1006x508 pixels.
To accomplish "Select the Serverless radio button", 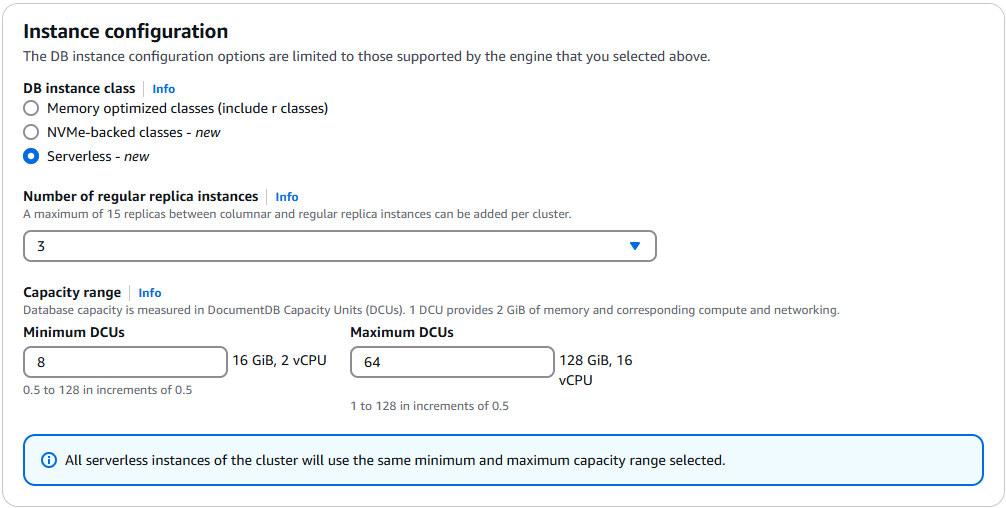I will point(31,156).
